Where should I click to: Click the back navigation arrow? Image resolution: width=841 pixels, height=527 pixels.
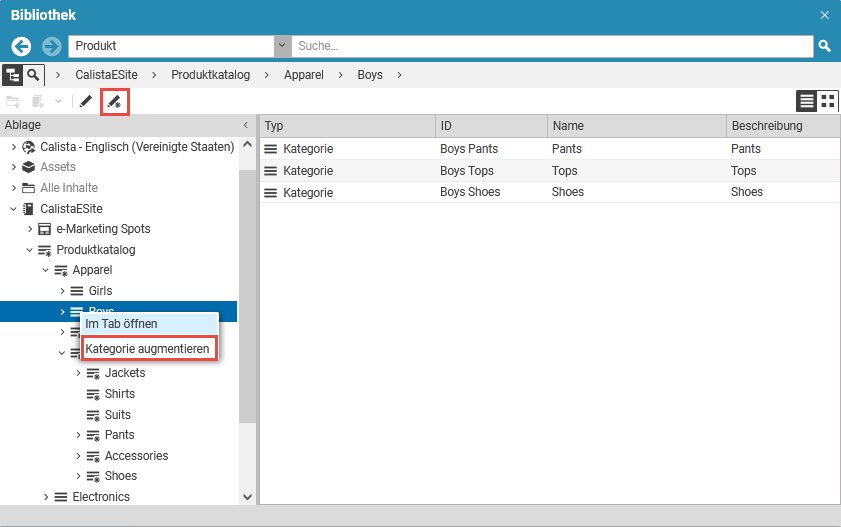[x=21, y=46]
